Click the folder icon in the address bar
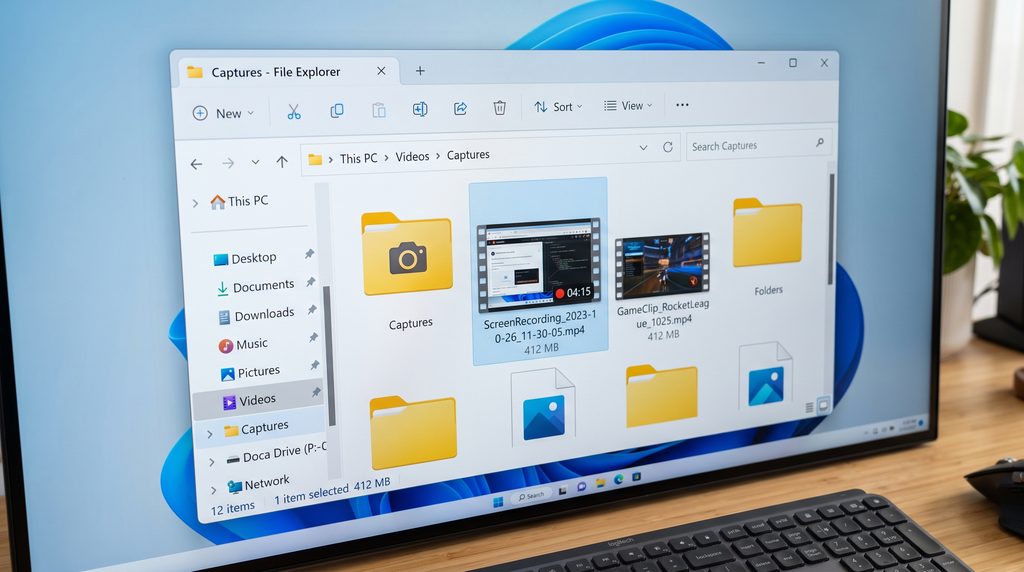This screenshot has width=1024, height=572. pos(315,159)
